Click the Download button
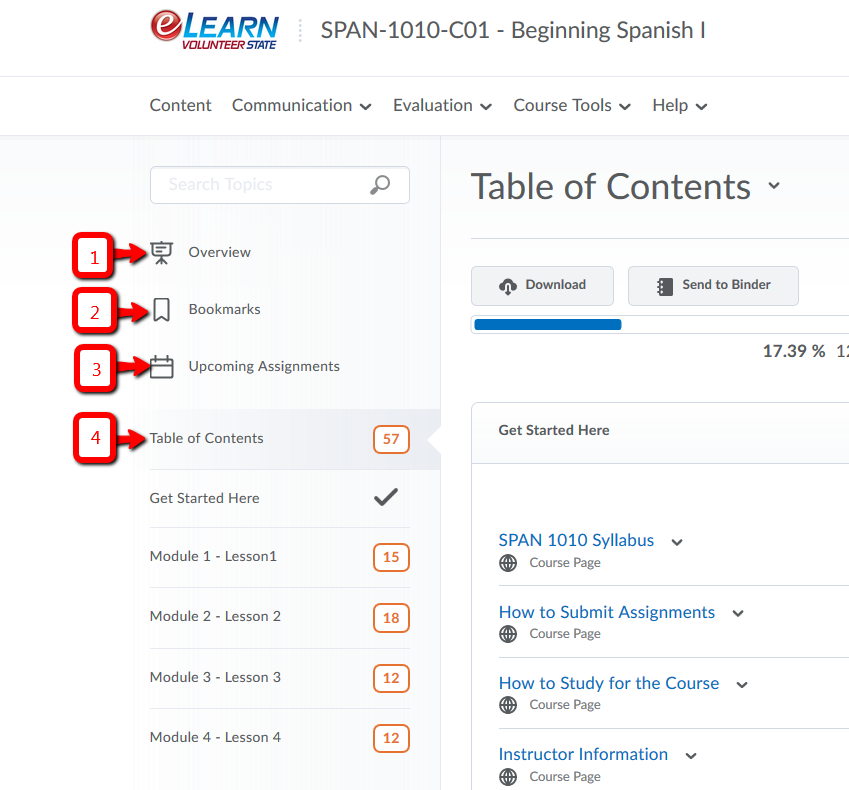The width and height of the screenshot is (849, 790). (x=543, y=286)
